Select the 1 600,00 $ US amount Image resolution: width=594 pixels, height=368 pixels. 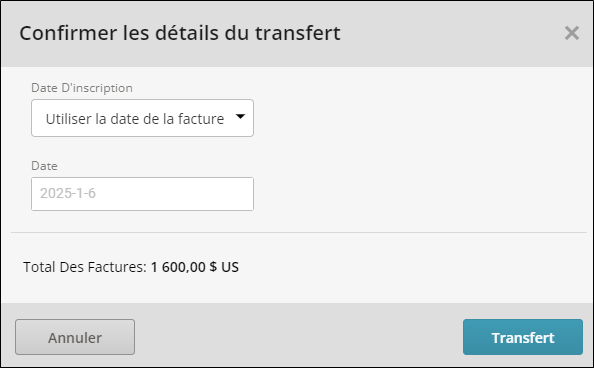195,267
